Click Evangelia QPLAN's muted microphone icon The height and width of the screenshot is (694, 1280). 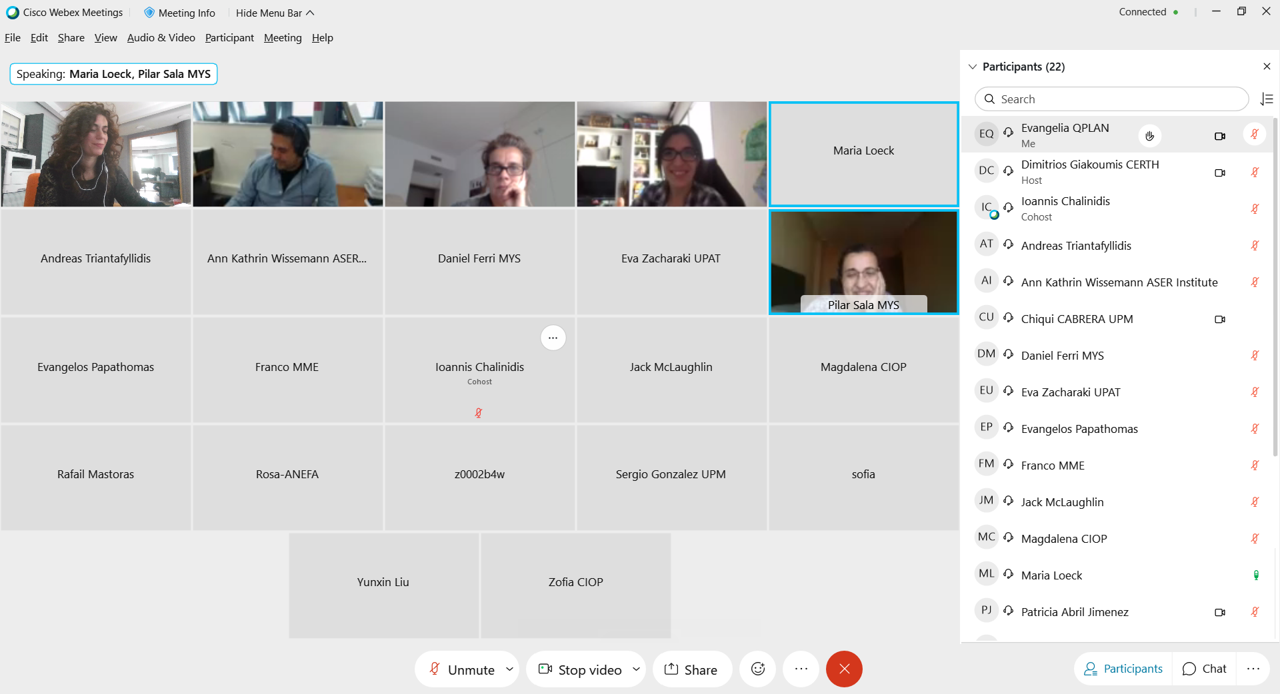[x=1255, y=135]
